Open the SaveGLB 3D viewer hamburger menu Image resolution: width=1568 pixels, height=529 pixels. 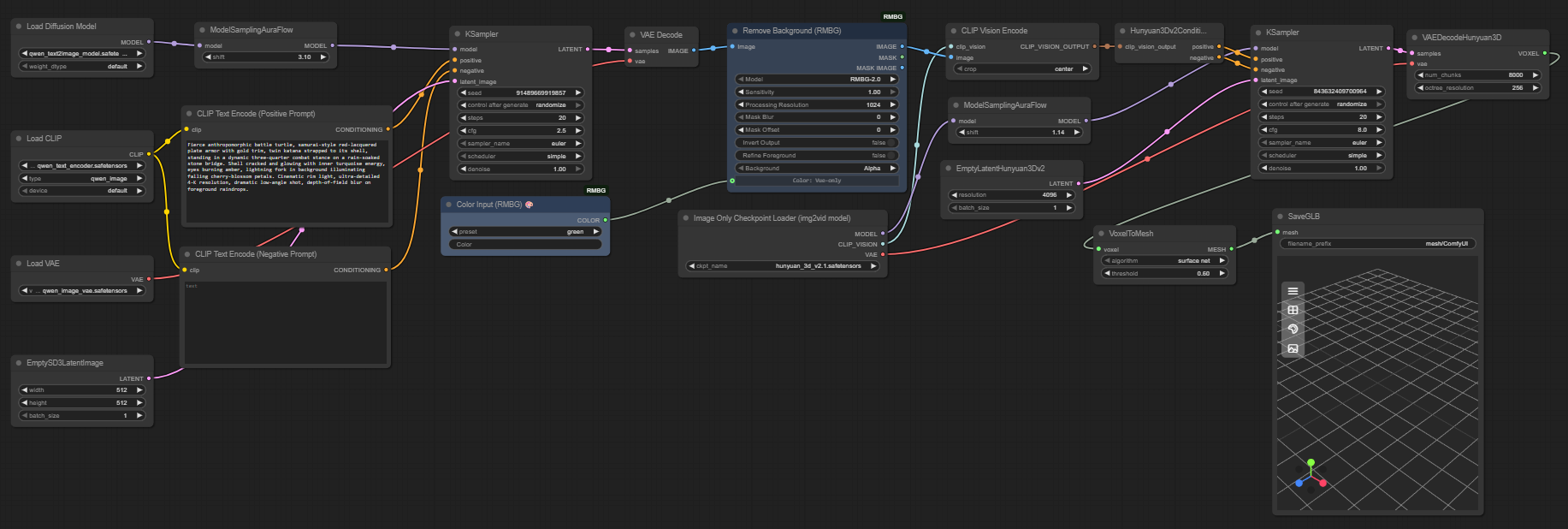tap(1293, 291)
